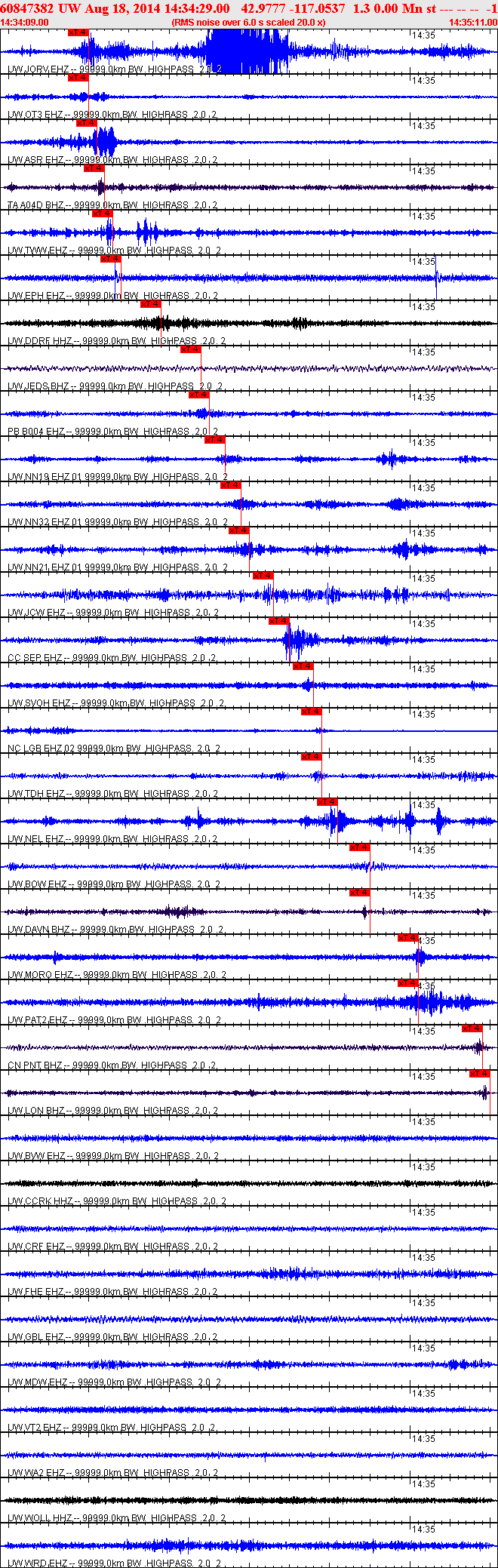Click the red pick flag on UW.MORO trace
This screenshot has width=498, height=1568.
point(408,938)
